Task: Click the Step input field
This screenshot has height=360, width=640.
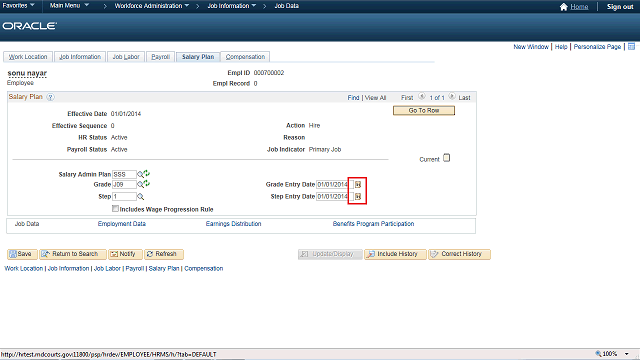Action: pyautogui.click(x=124, y=196)
